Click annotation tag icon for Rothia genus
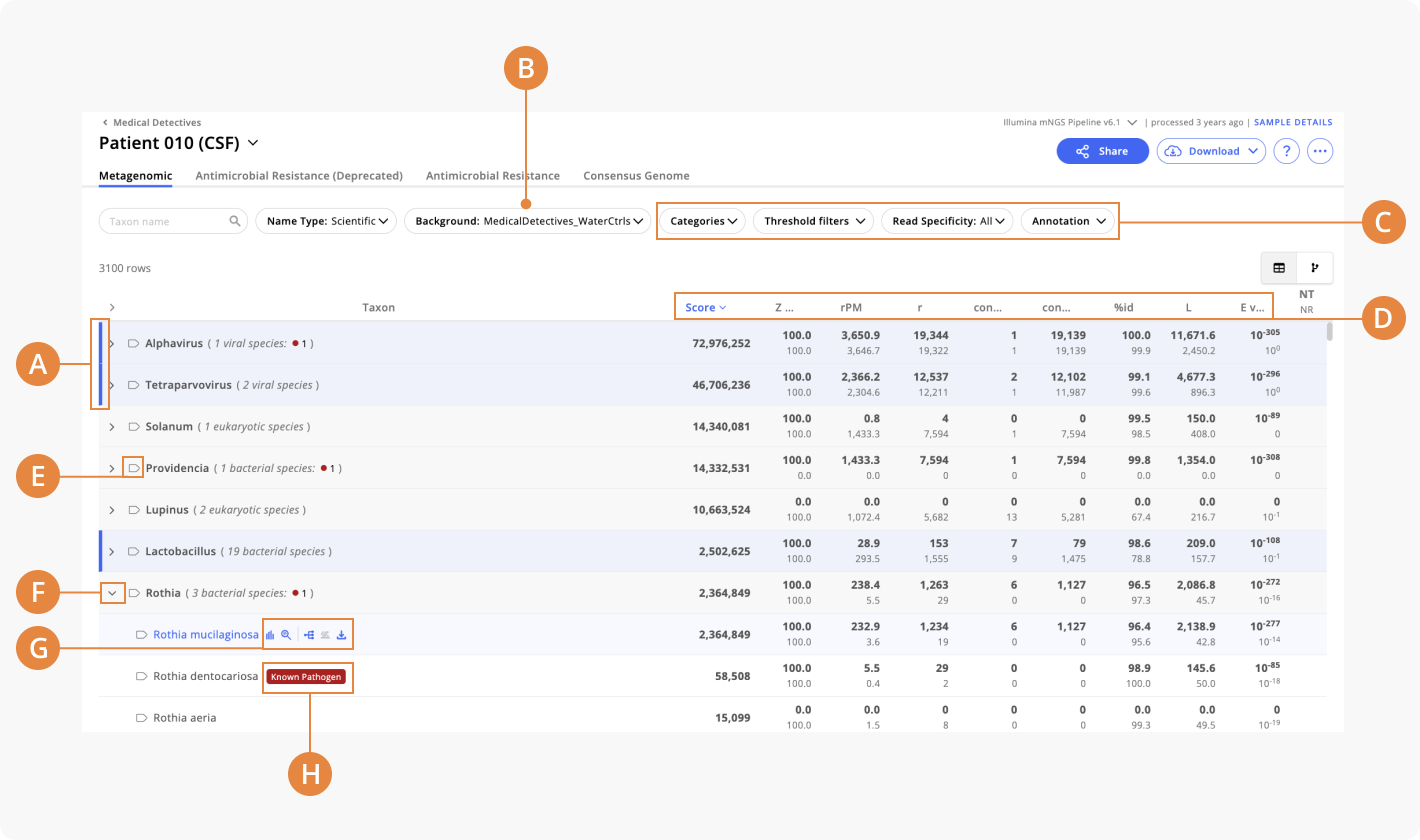Screen dimensions: 1420x840 134,593
